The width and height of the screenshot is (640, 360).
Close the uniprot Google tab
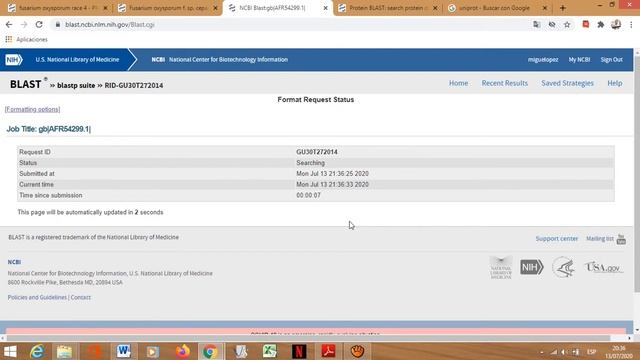[x=544, y=8]
